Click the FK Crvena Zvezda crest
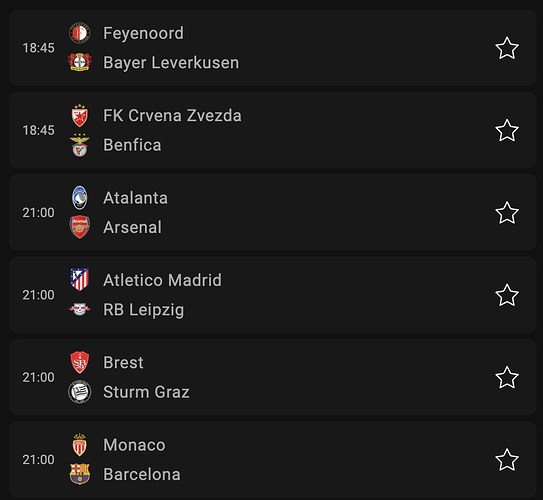 pyautogui.click(x=80, y=116)
